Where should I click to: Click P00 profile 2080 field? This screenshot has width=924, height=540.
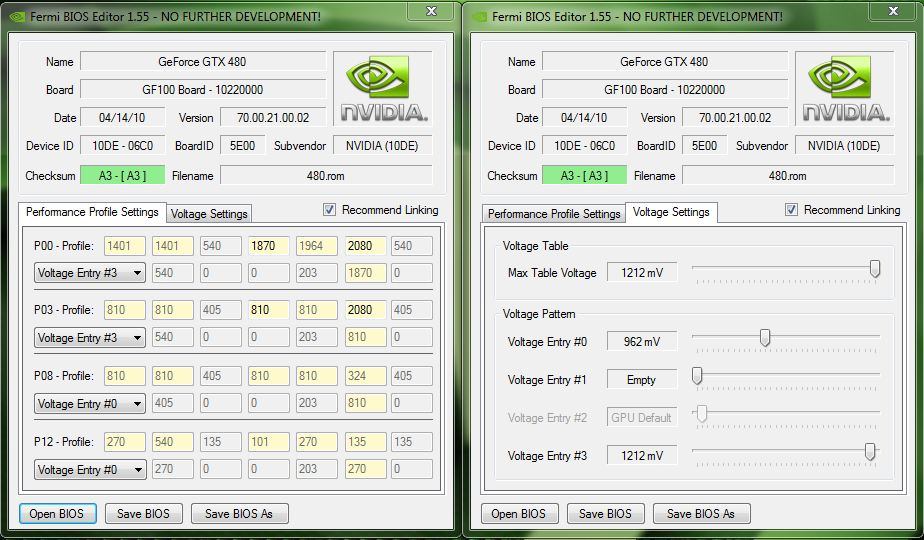tap(365, 246)
